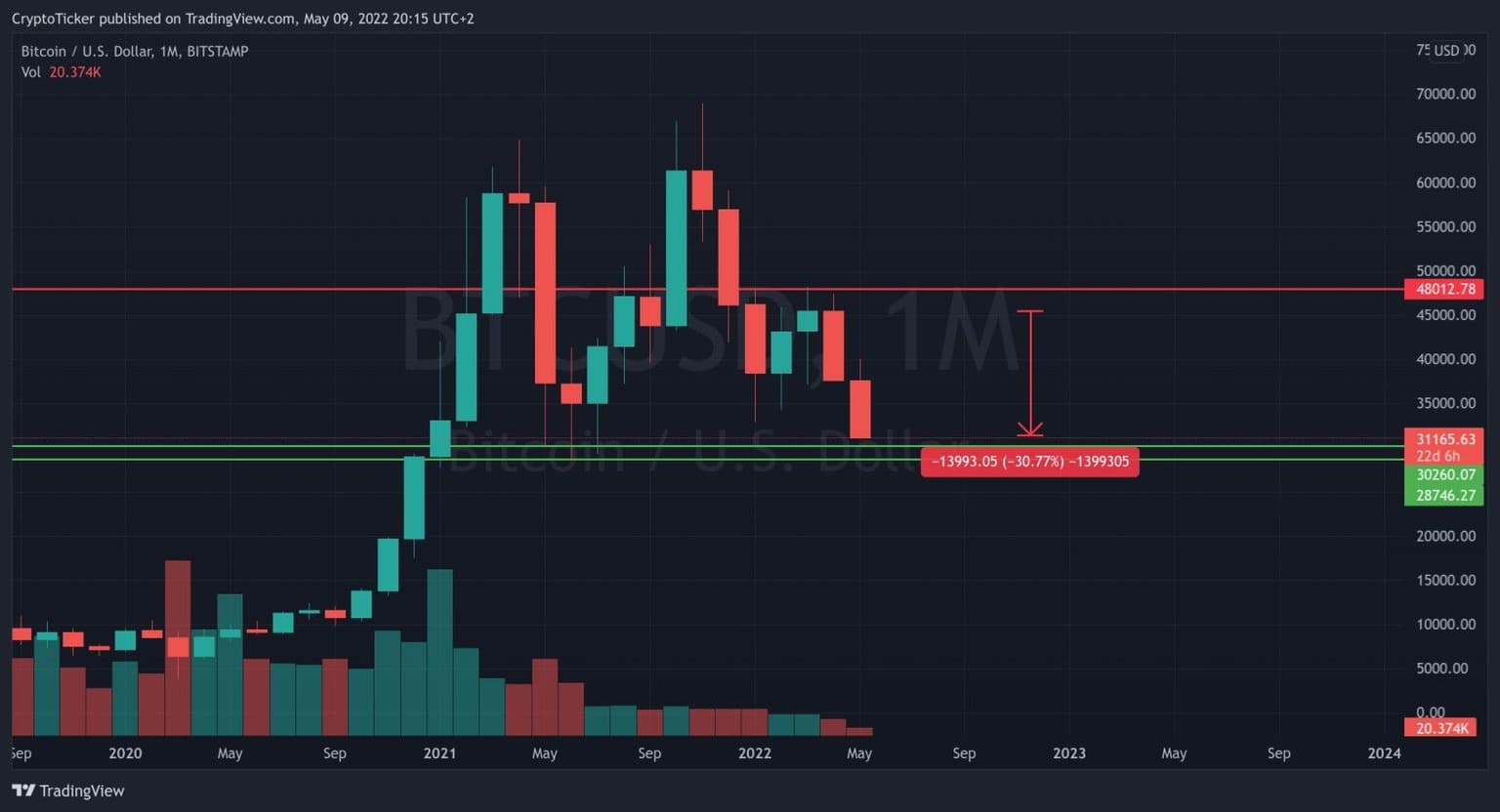The height and width of the screenshot is (812, 1500).
Task: Click the 2021 label on time axis
Action: 439,753
